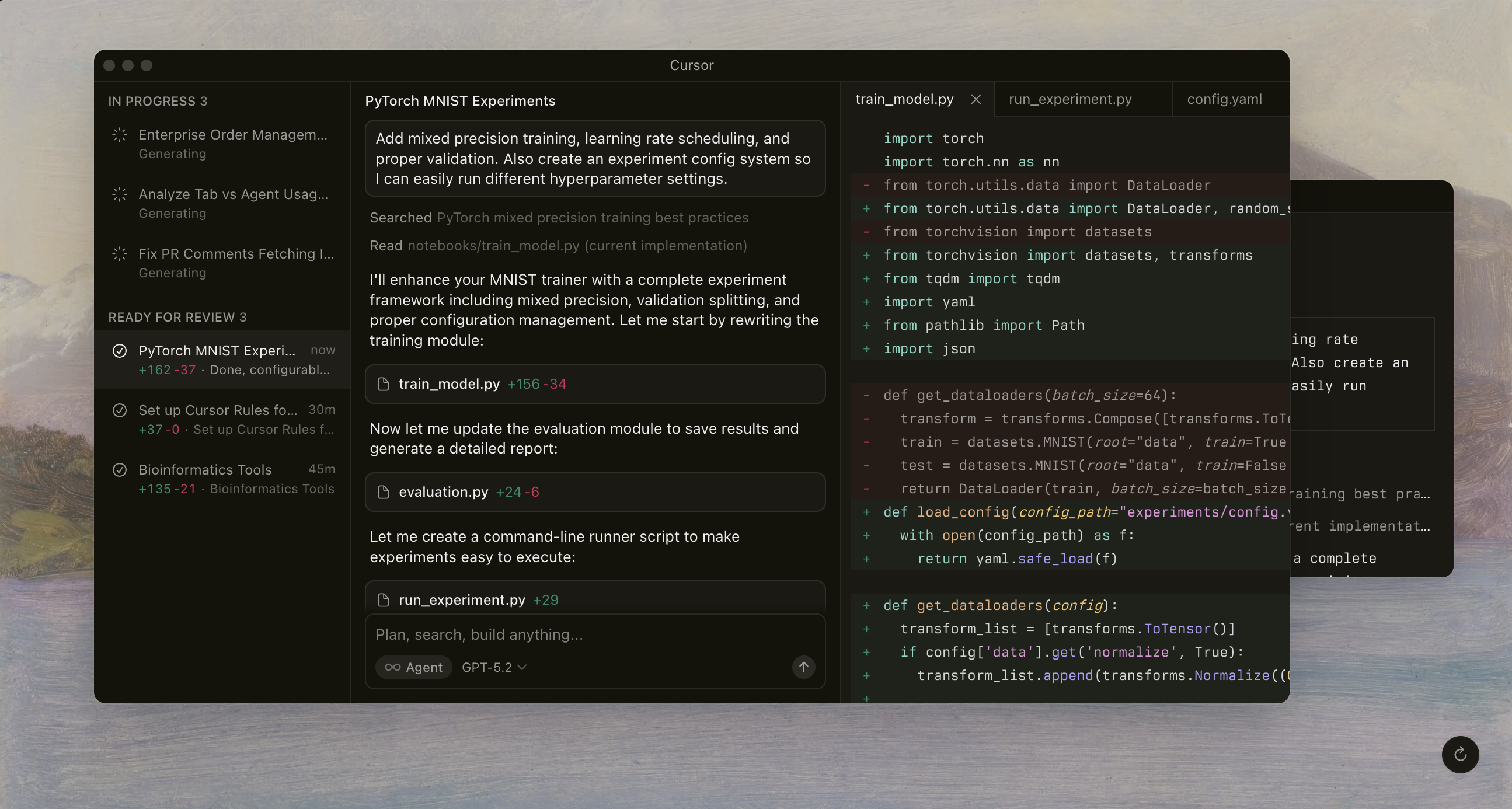The image size is (1512, 809).
Task: Click checkmark icon of PyTorch MNIST Experiments item
Action: [x=119, y=351]
